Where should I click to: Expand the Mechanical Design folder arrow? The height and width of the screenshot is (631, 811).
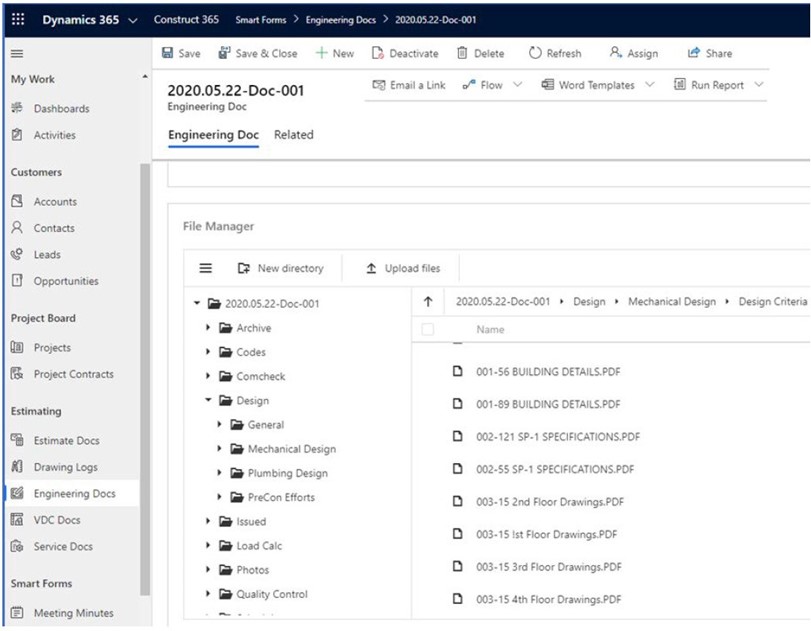(x=219, y=448)
